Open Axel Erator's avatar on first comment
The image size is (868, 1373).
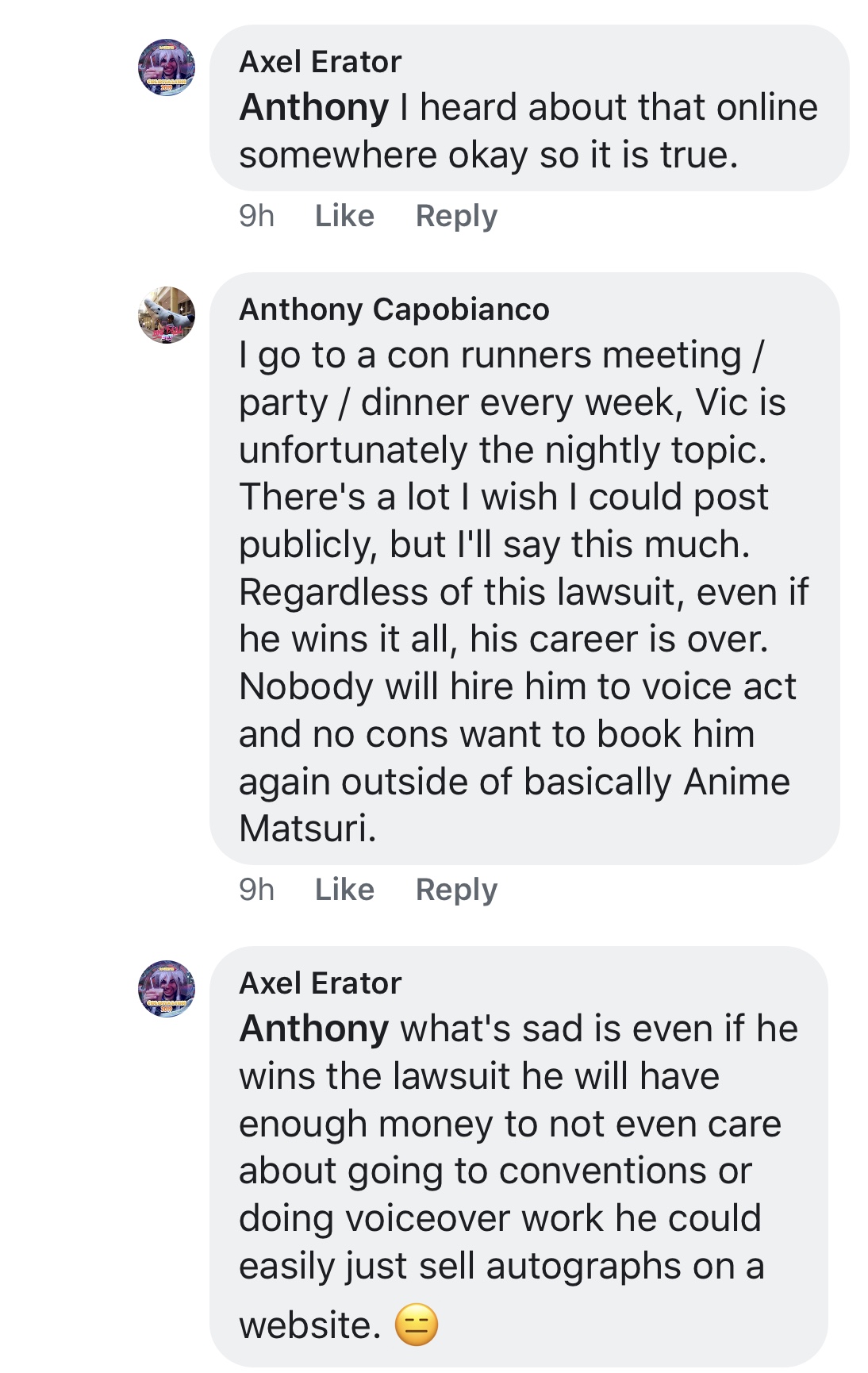point(167,67)
